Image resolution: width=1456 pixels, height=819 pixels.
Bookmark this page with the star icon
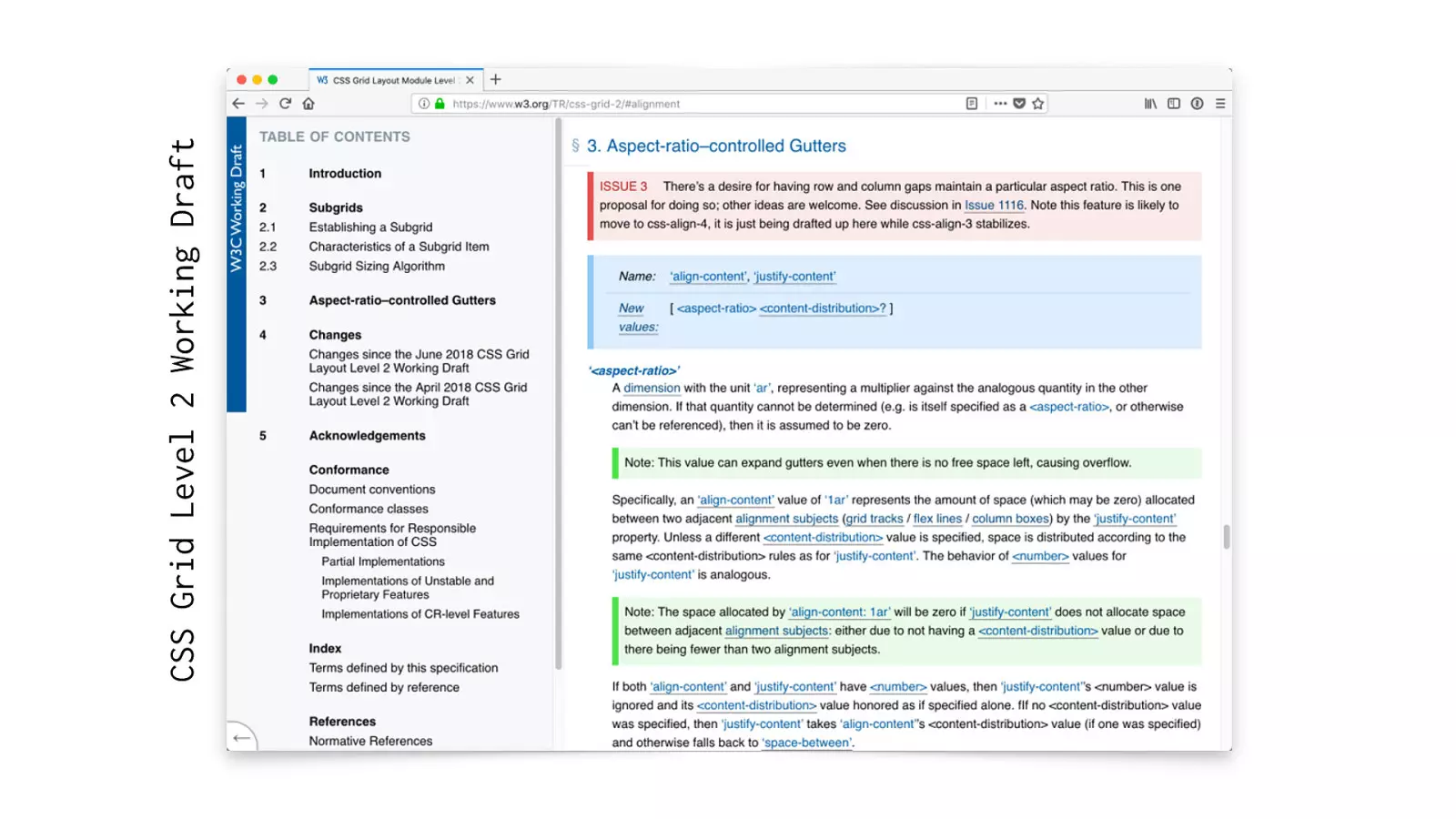(1038, 104)
